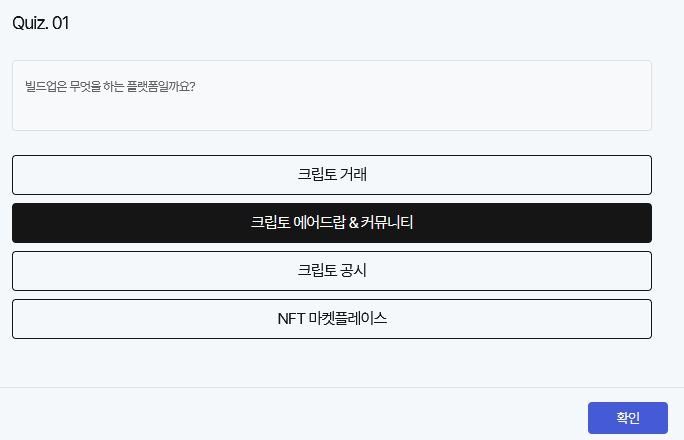Confirm the quiz answer with 확인
Image resolution: width=684 pixels, height=440 pixels.
click(627, 417)
